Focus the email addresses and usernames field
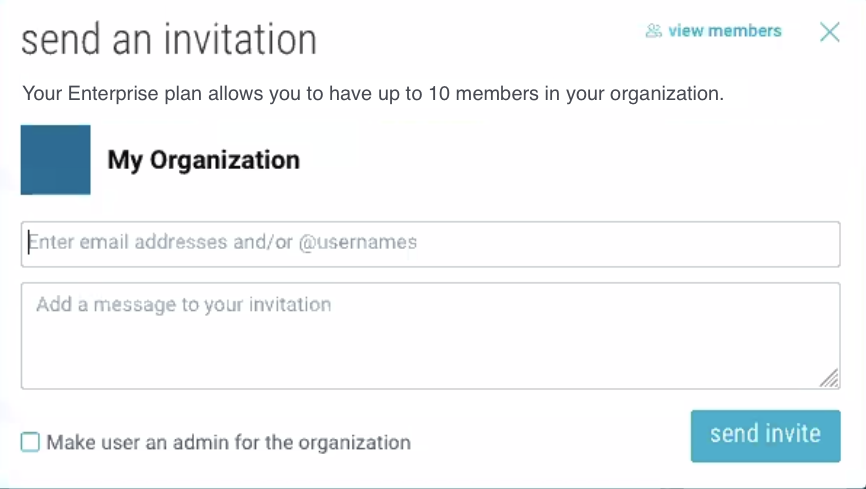The image size is (866, 489). 431,244
